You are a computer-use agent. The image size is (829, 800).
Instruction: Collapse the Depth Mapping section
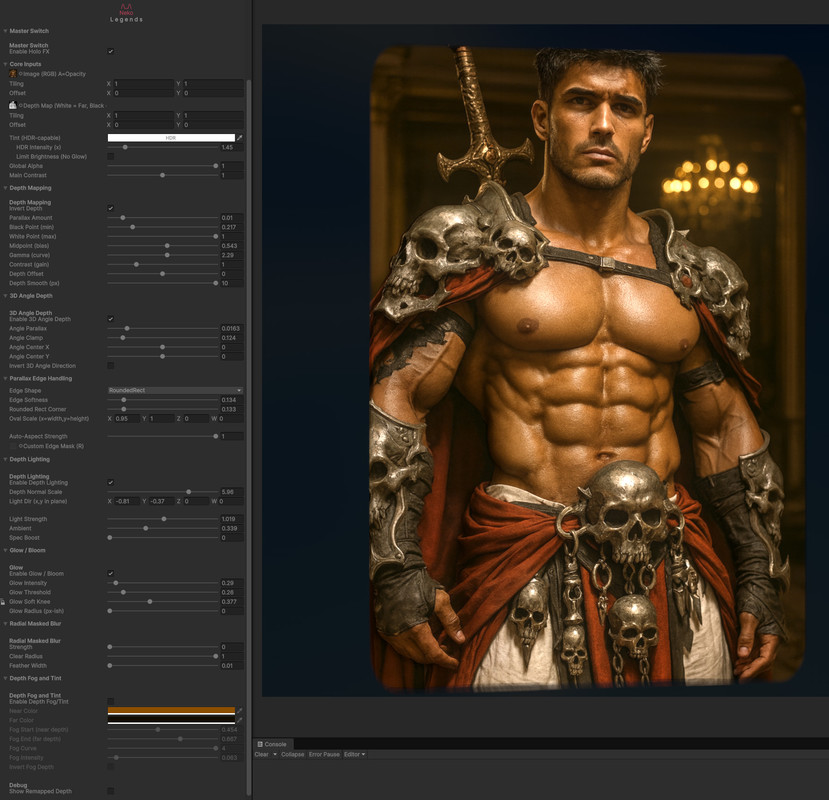pyautogui.click(x=5, y=188)
